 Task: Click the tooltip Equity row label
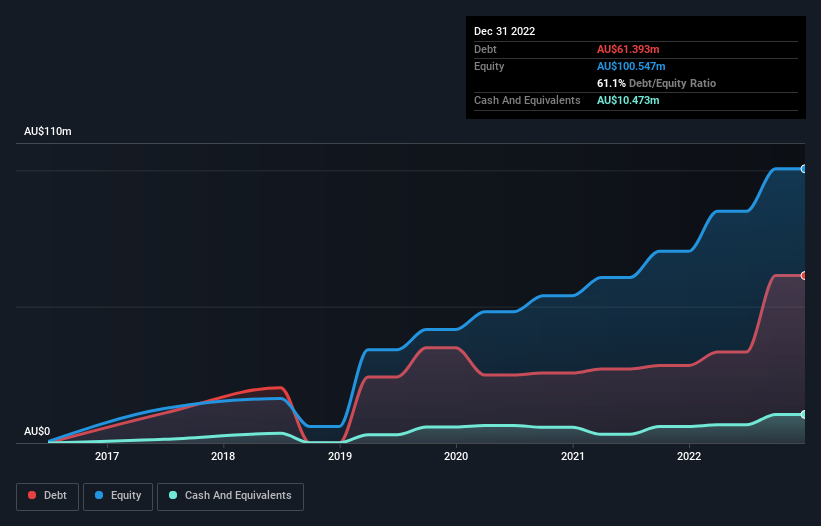pyautogui.click(x=489, y=66)
